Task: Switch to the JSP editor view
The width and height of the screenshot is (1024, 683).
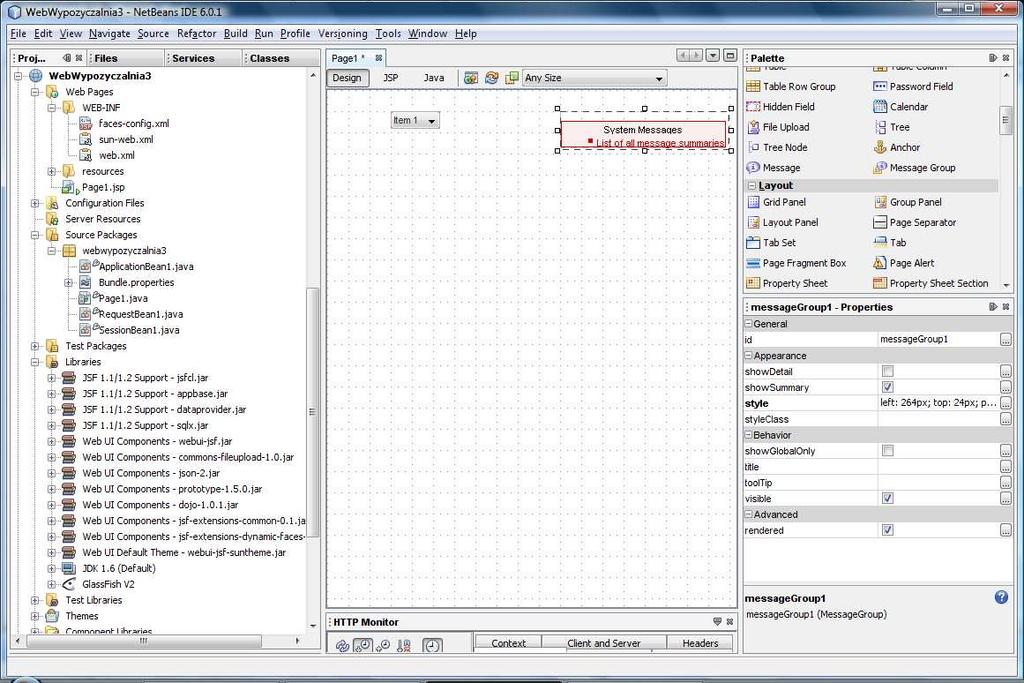Action: pyautogui.click(x=391, y=78)
